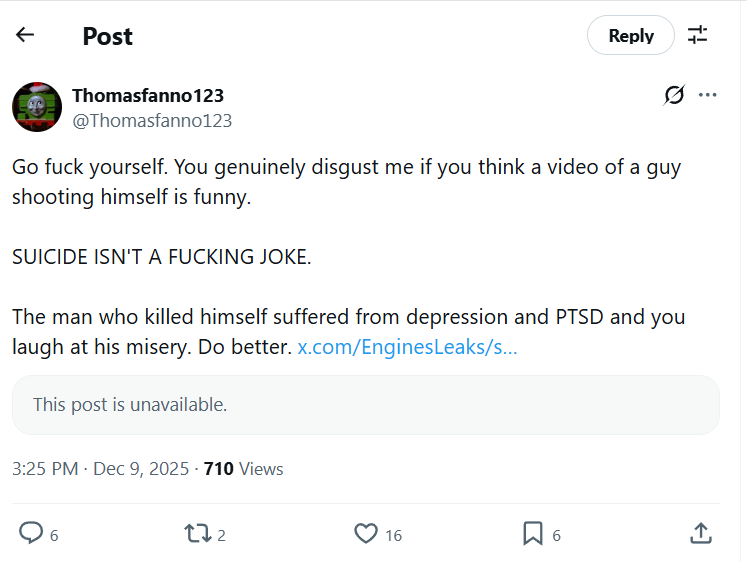This screenshot has height=562, width=747.
Task: Open Thomasfanno123's profile picture
Action: (x=37, y=107)
